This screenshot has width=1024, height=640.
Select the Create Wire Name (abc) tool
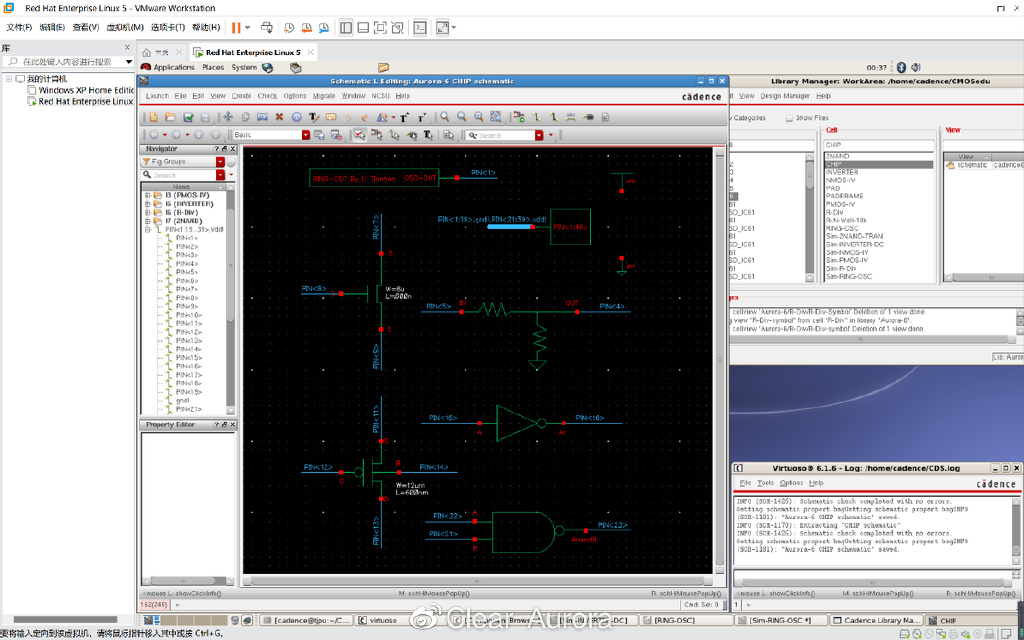(x=571, y=117)
